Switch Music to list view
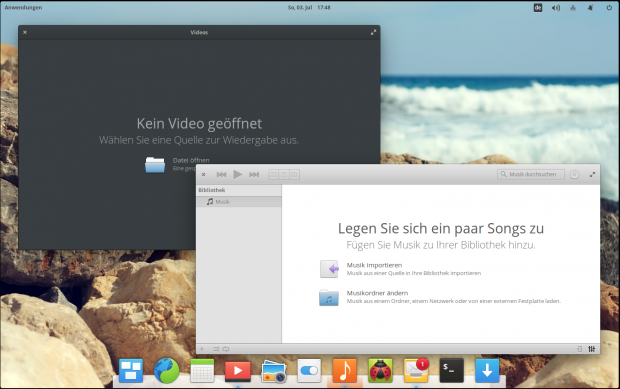Screen dimensions: 620x389 pos(284,174)
